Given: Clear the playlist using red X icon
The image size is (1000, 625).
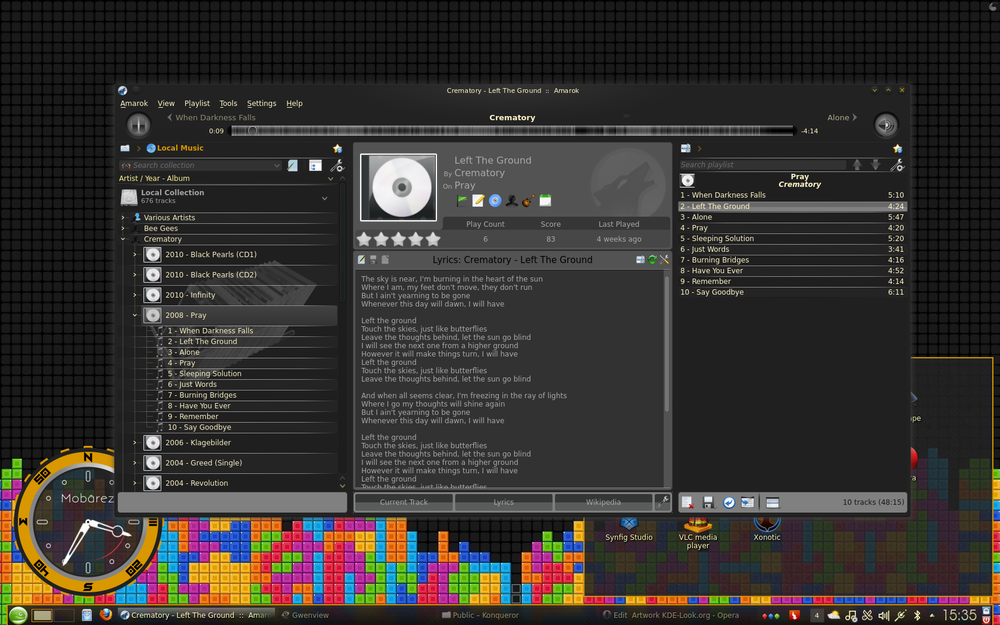Looking at the screenshot, I should pyautogui.click(x=688, y=503).
